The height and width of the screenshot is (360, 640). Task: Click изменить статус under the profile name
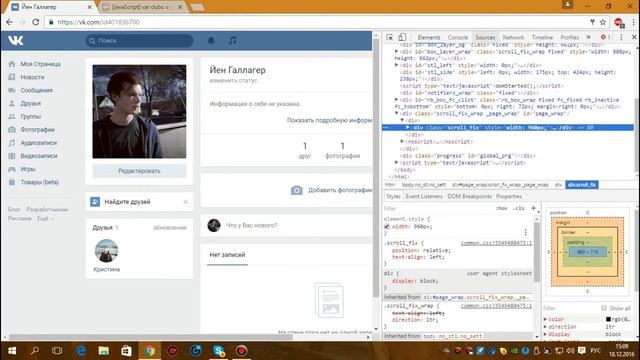(233, 80)
